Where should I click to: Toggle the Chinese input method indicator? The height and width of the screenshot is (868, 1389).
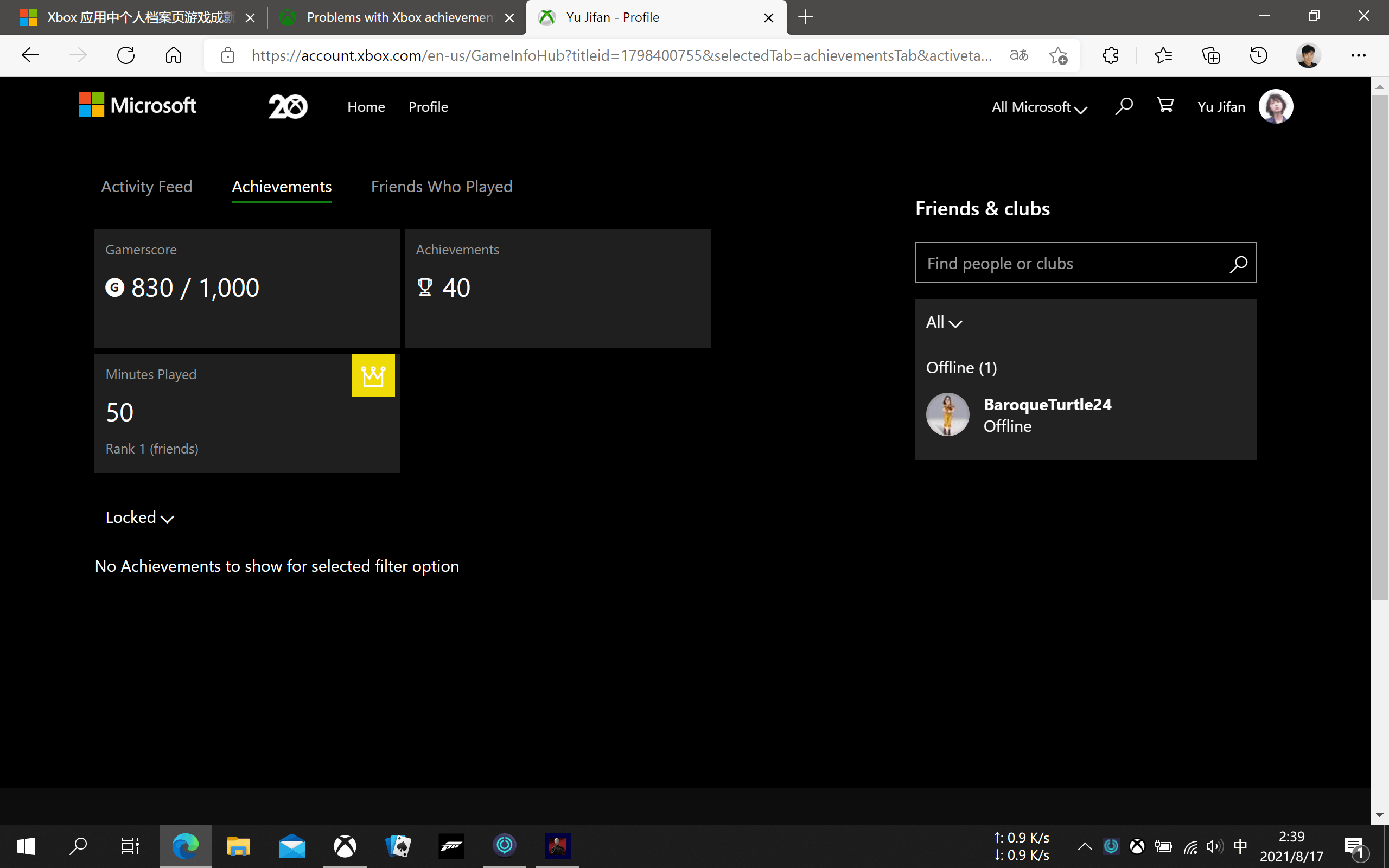pyautogui.click(x=1240, y=846)
